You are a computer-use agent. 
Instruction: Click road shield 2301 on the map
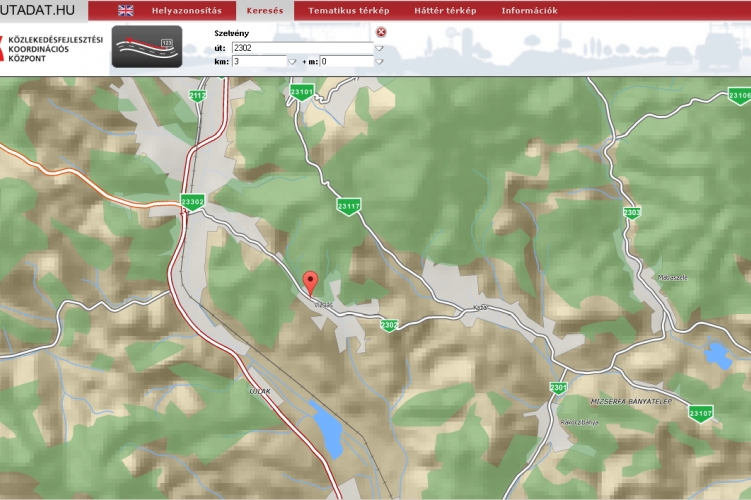coord(558,387)
